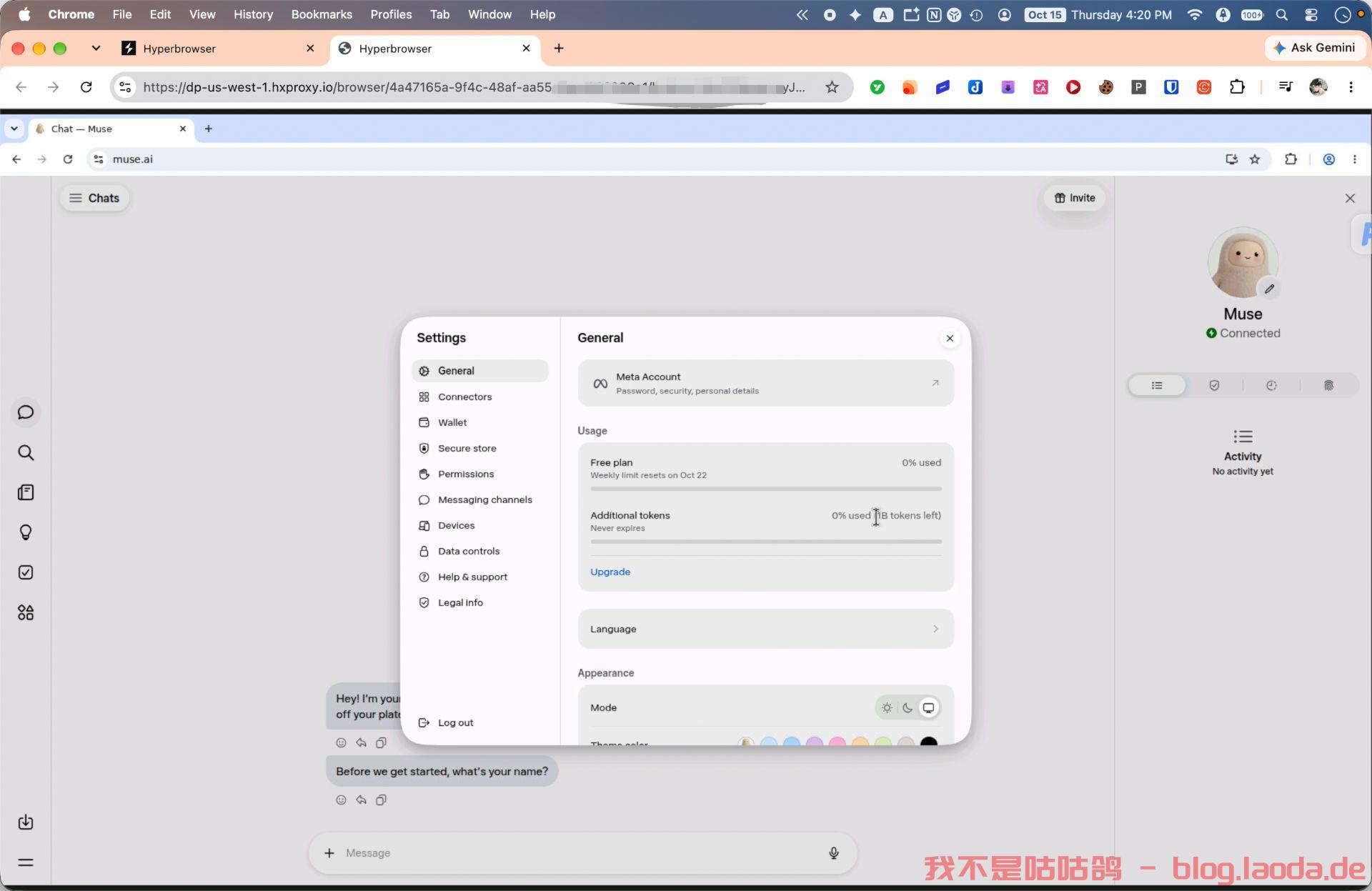Image resolution: width=1372 pixels, height=891 pixels.
Task: Click Ask Gemini button
Action: click(x=1314, y=47)
